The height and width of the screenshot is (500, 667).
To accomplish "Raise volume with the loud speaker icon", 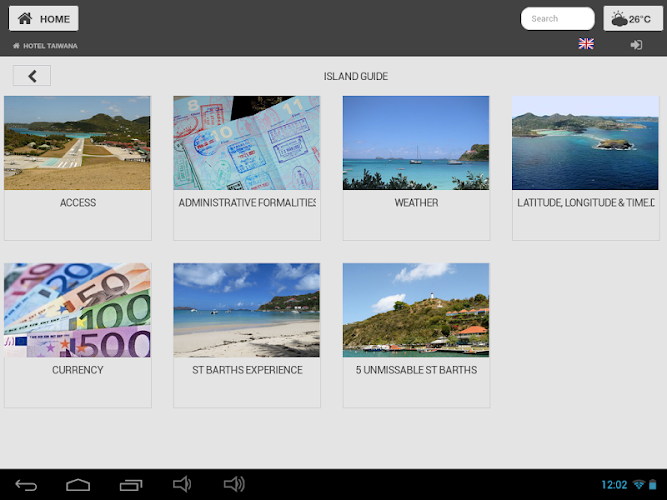I will coord(234,484).
